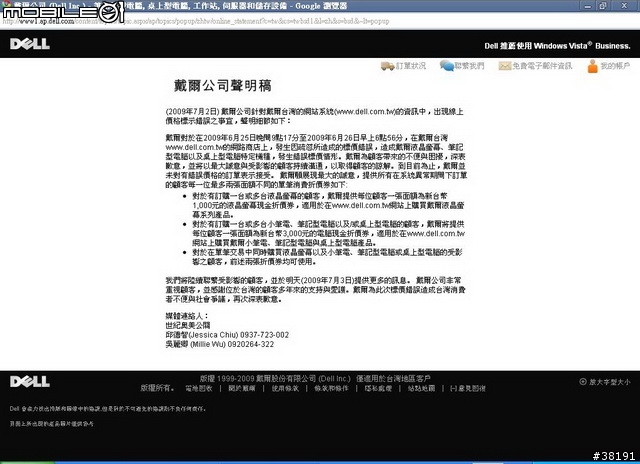Screen dimensions: 640x464
Task: Open the 意見回饋 footer link
Action: 468,388
